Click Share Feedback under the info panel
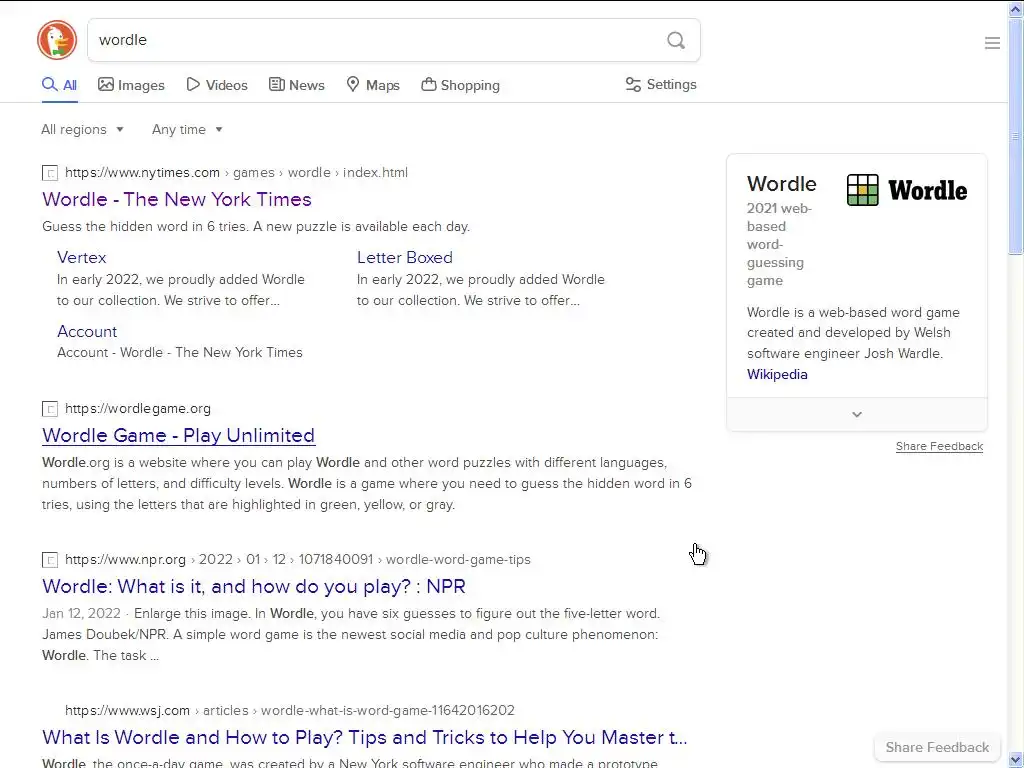Image resolution: width=1024 pixels, height=768 pixels. (x=939, y=446)
